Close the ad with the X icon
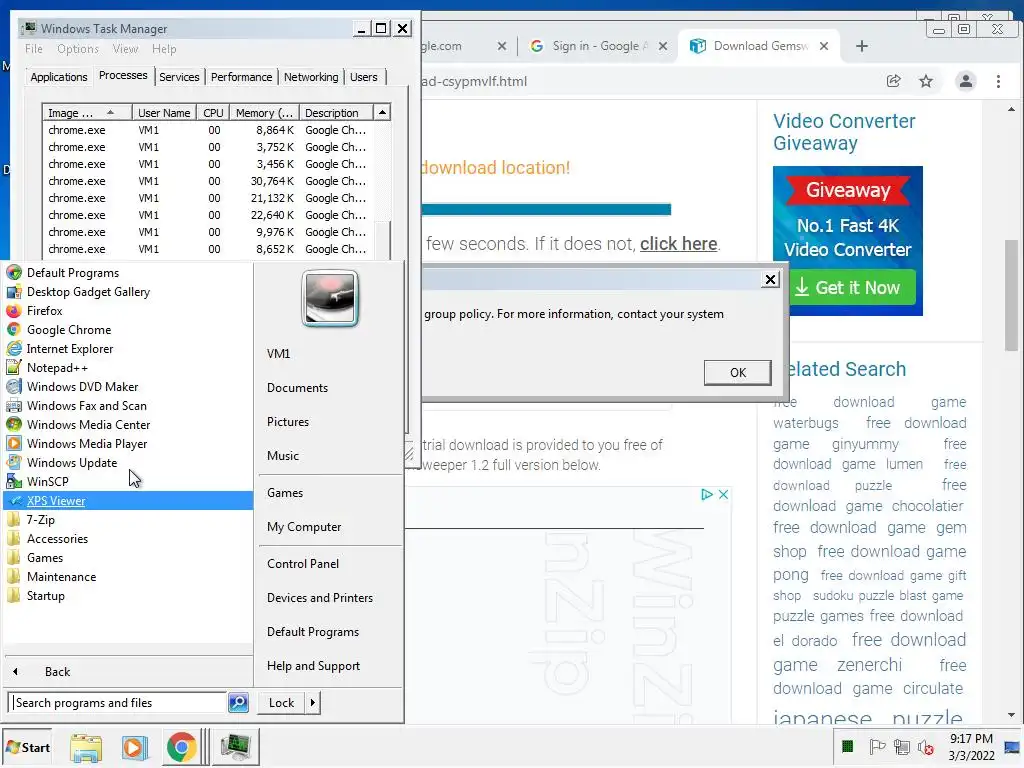 point(723,494)
